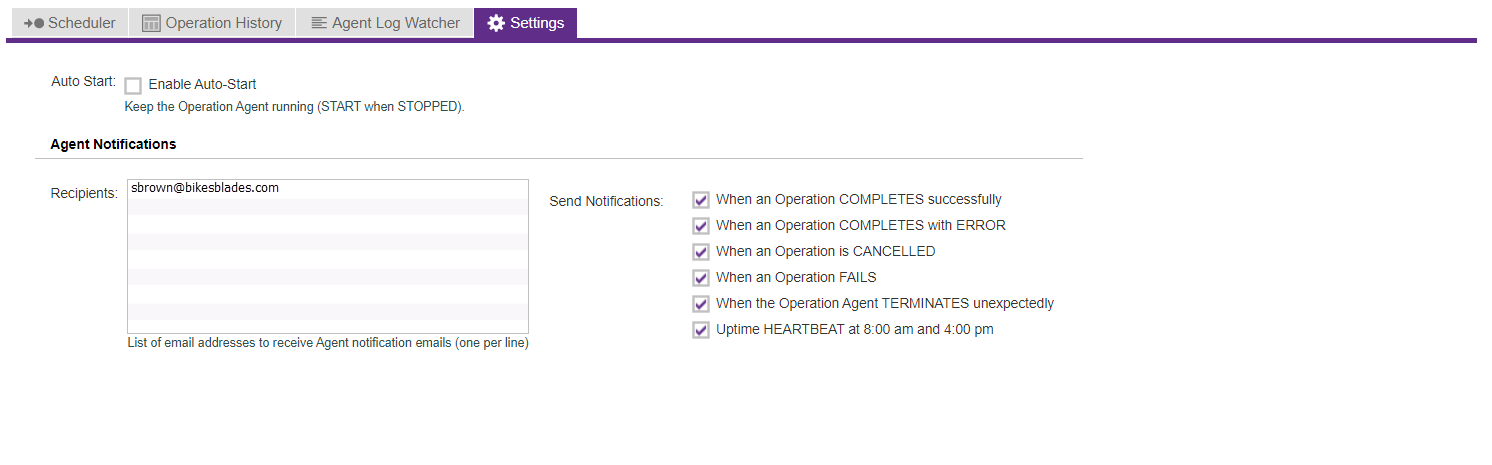Open the Agent Log Watcher tab
Image resolution: width=1492 pixels, height=465 pixels.
coord(395,23)
